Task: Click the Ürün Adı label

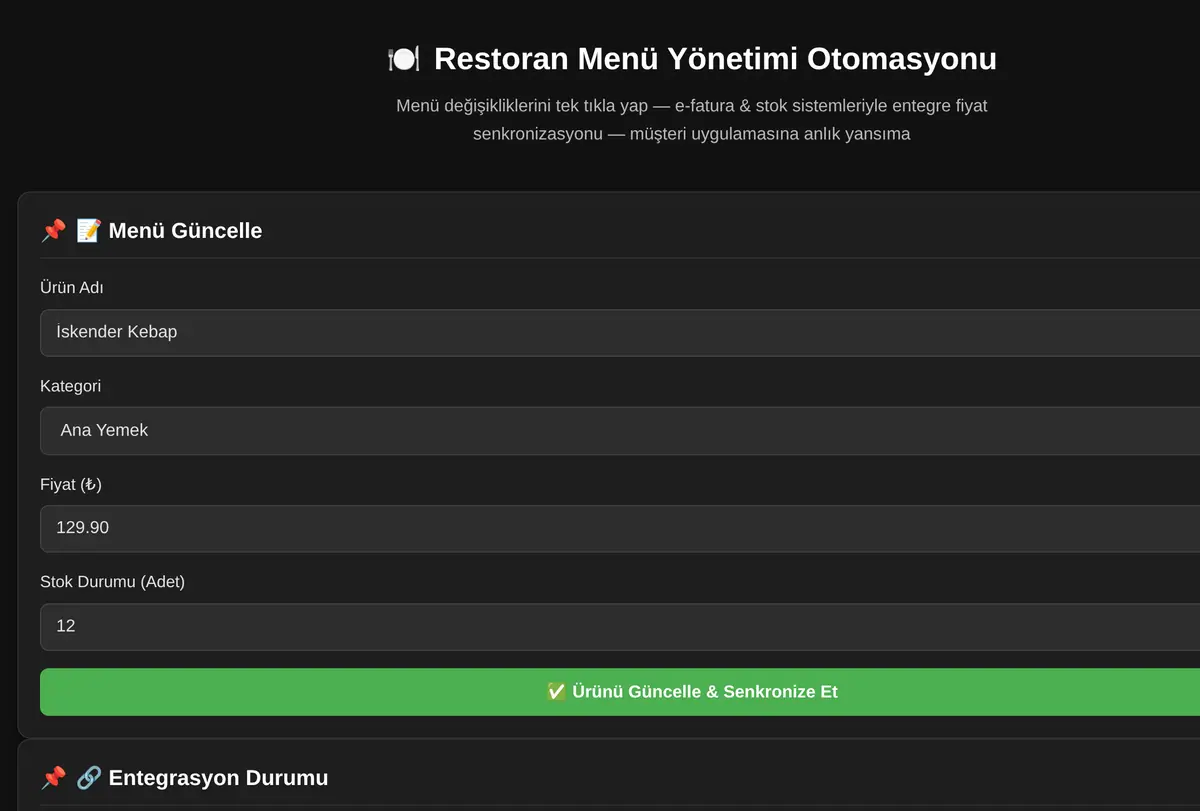Action: coord(72,288)
